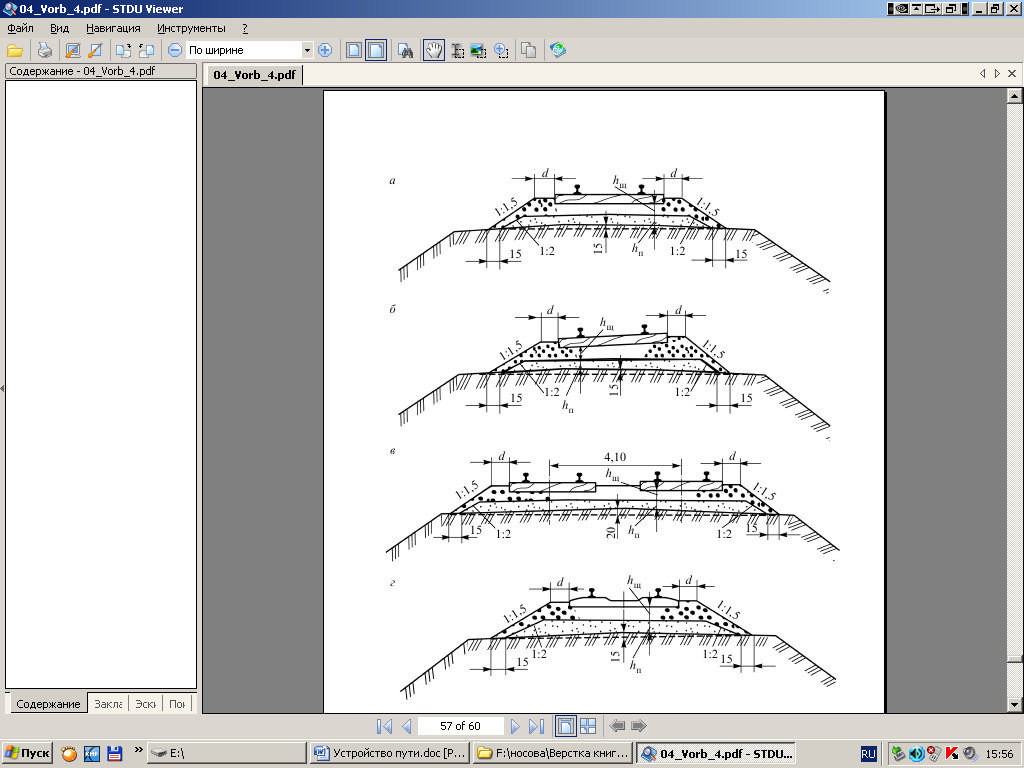Viewport: 1024px width, 768px height.
Task: Click the globe toolbar icon
Action: [558, 50]
